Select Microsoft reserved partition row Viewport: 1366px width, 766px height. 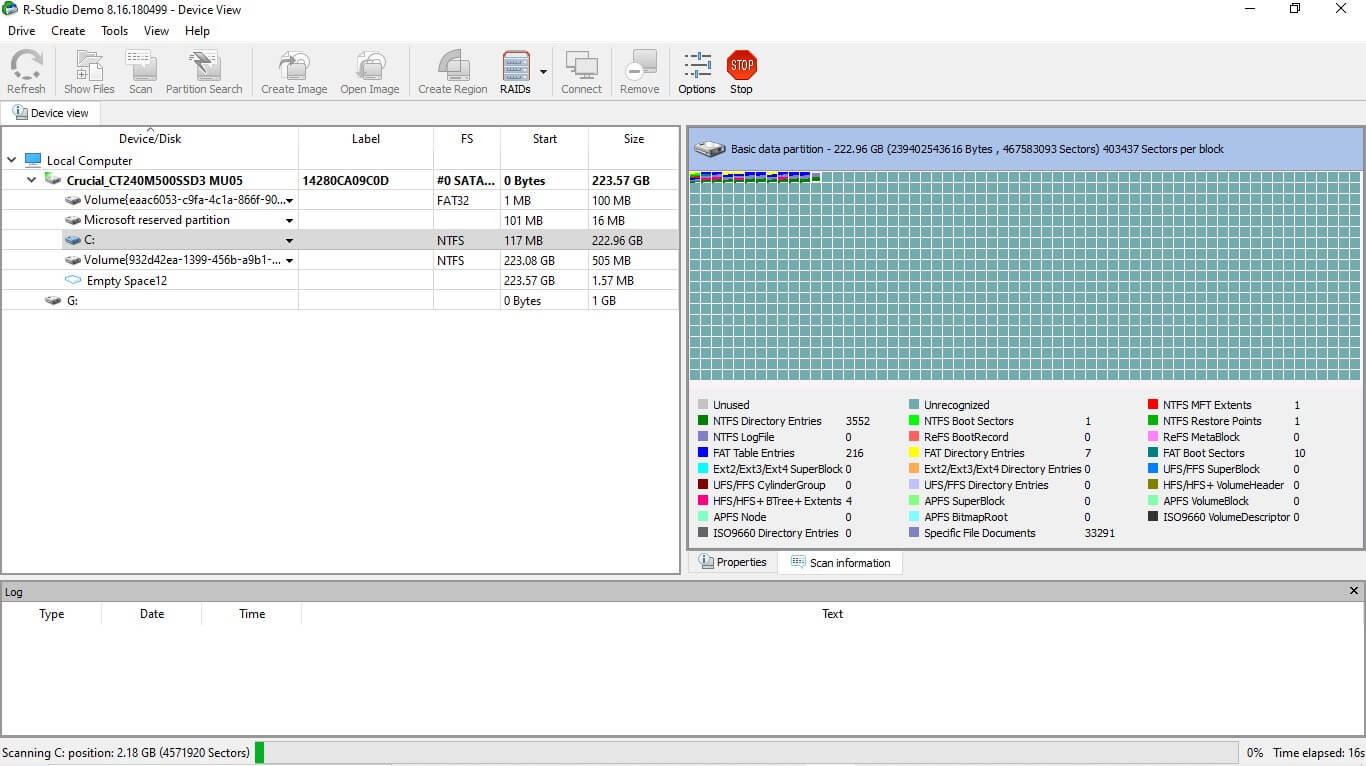(x=340, y=220)
